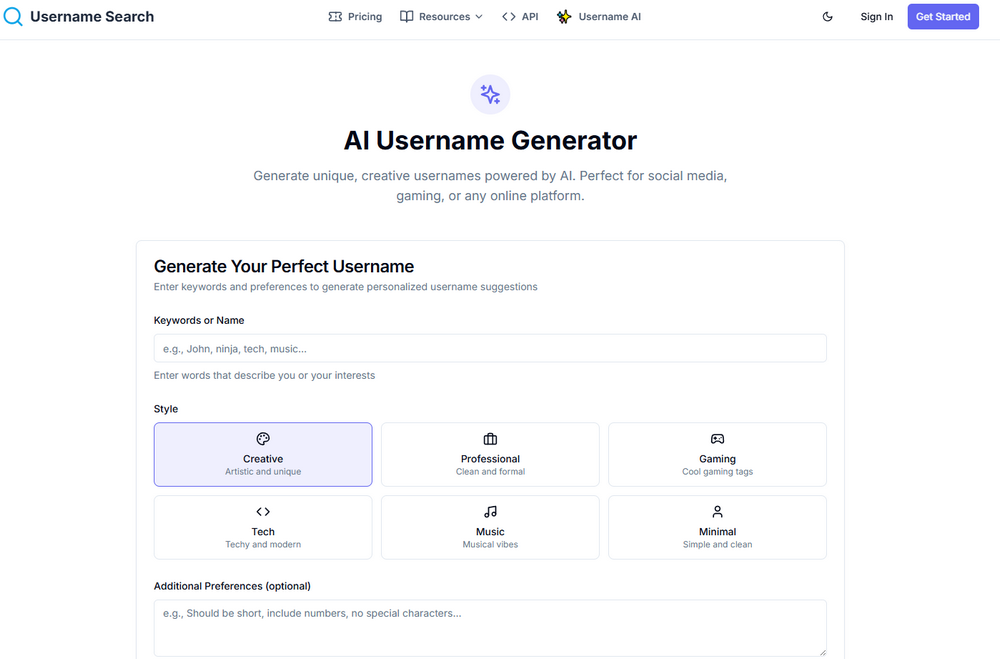This screenshot has width=1000, height=659.
Task: Select the Music style card
Action: (490, 527)
